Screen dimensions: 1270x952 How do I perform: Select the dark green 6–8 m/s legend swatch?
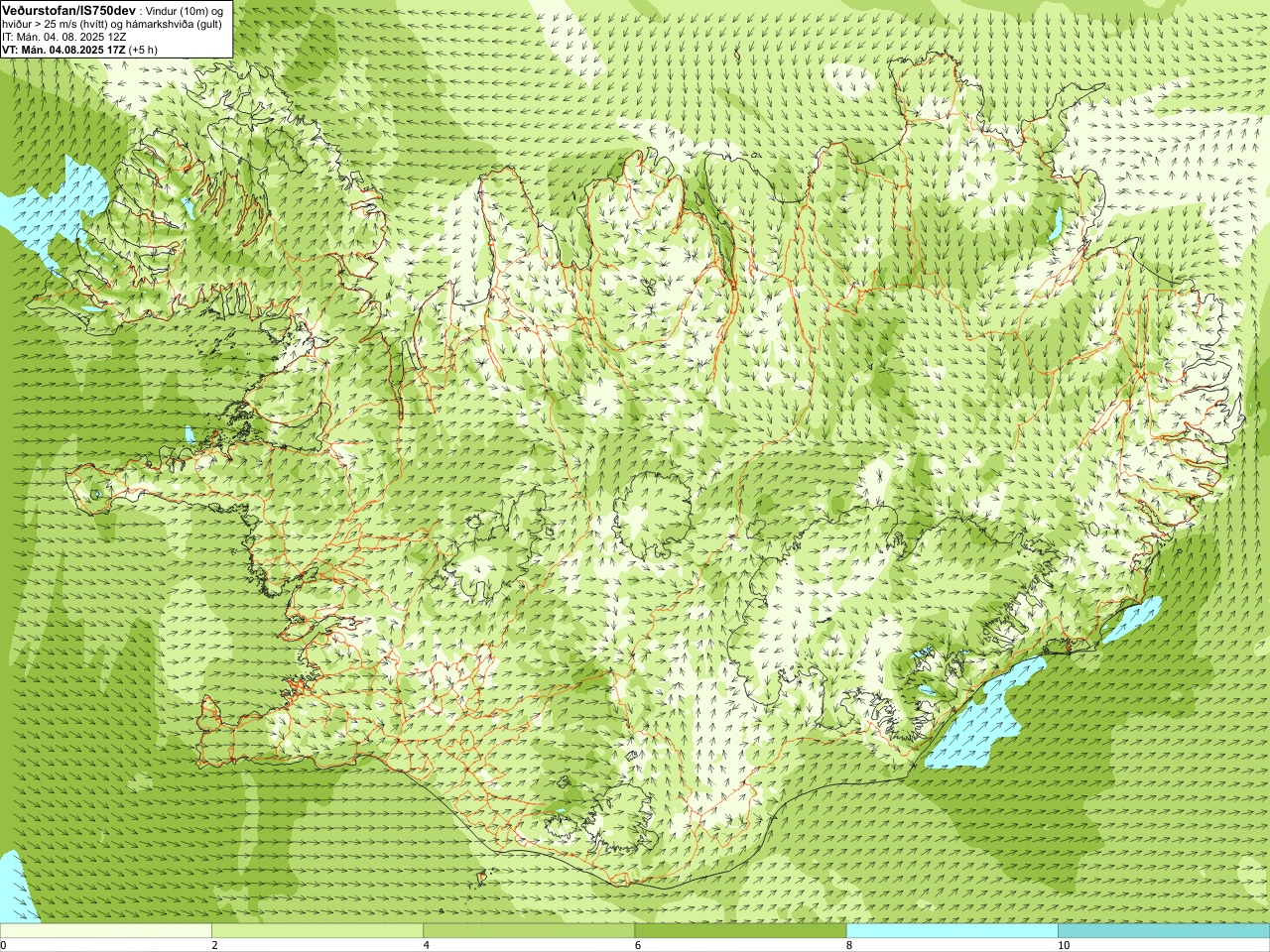click(x=741, y=931)
